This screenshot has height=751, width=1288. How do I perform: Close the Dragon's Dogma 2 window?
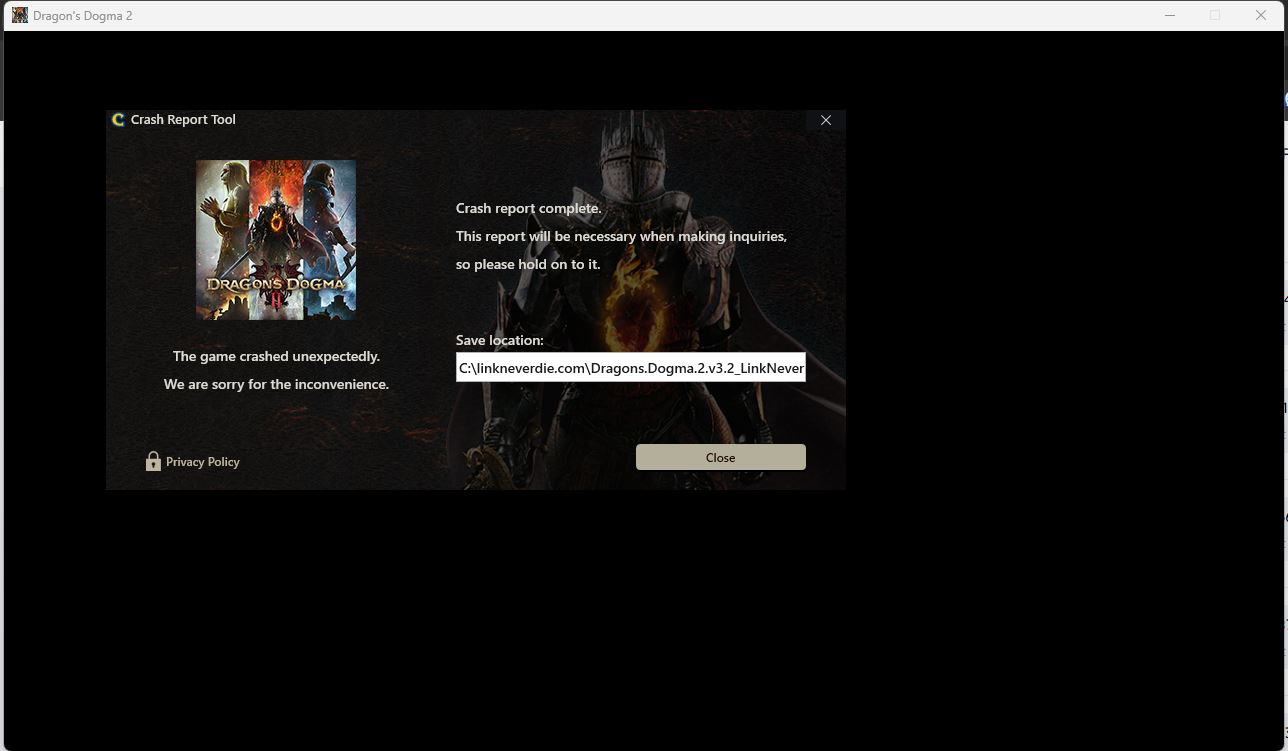pyautogui.click(x=1261, y=15)
